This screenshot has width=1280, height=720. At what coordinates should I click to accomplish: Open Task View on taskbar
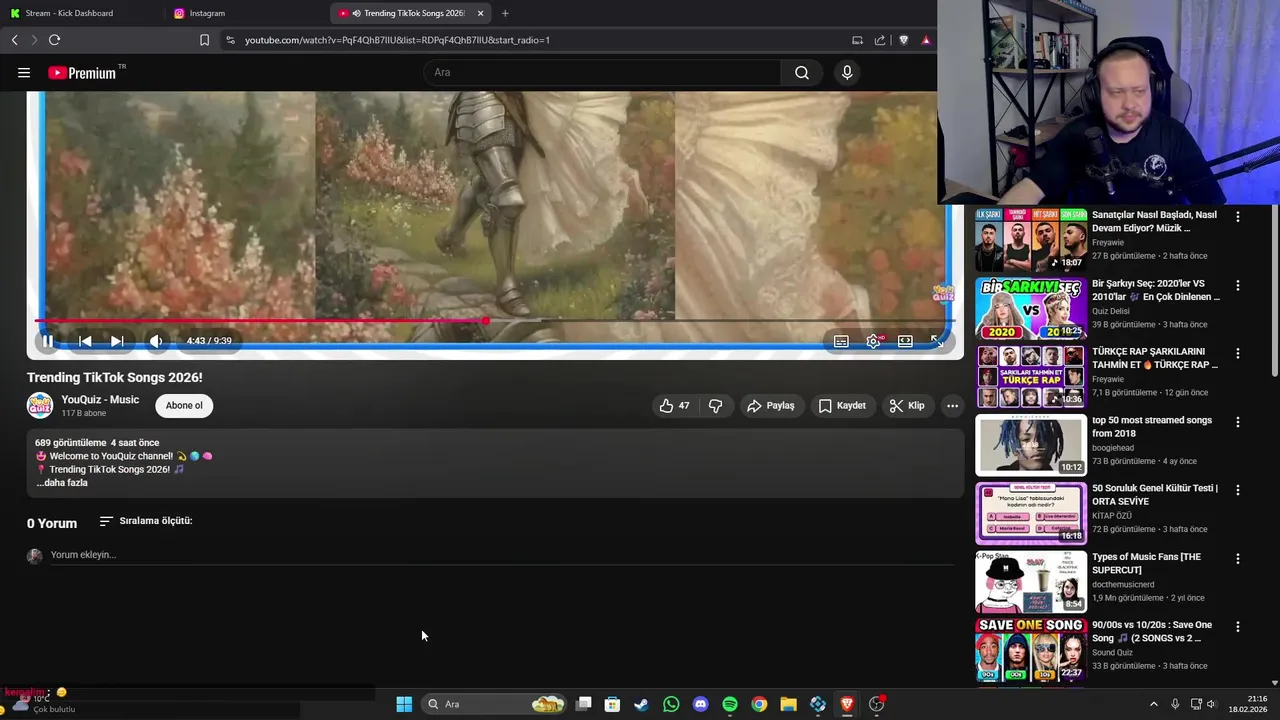(x=584, y=704)
